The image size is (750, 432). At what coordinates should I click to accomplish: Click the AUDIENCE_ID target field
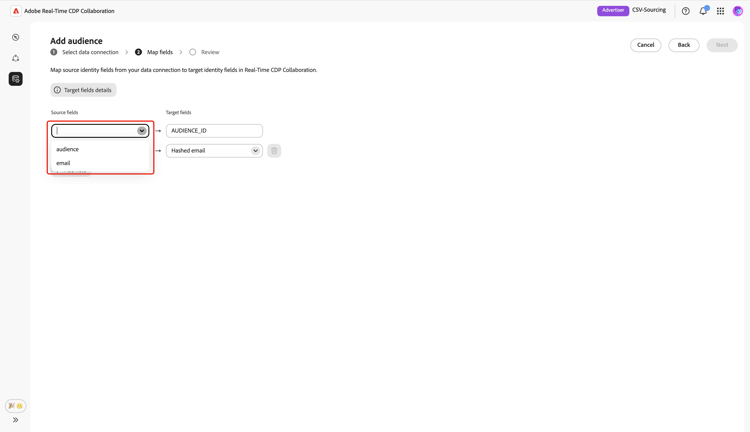coord(214,131)
